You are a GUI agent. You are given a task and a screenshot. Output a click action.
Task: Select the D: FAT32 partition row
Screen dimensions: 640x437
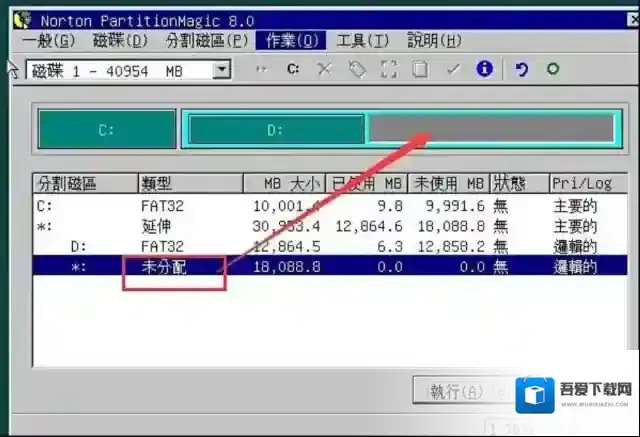pos(330,246)
